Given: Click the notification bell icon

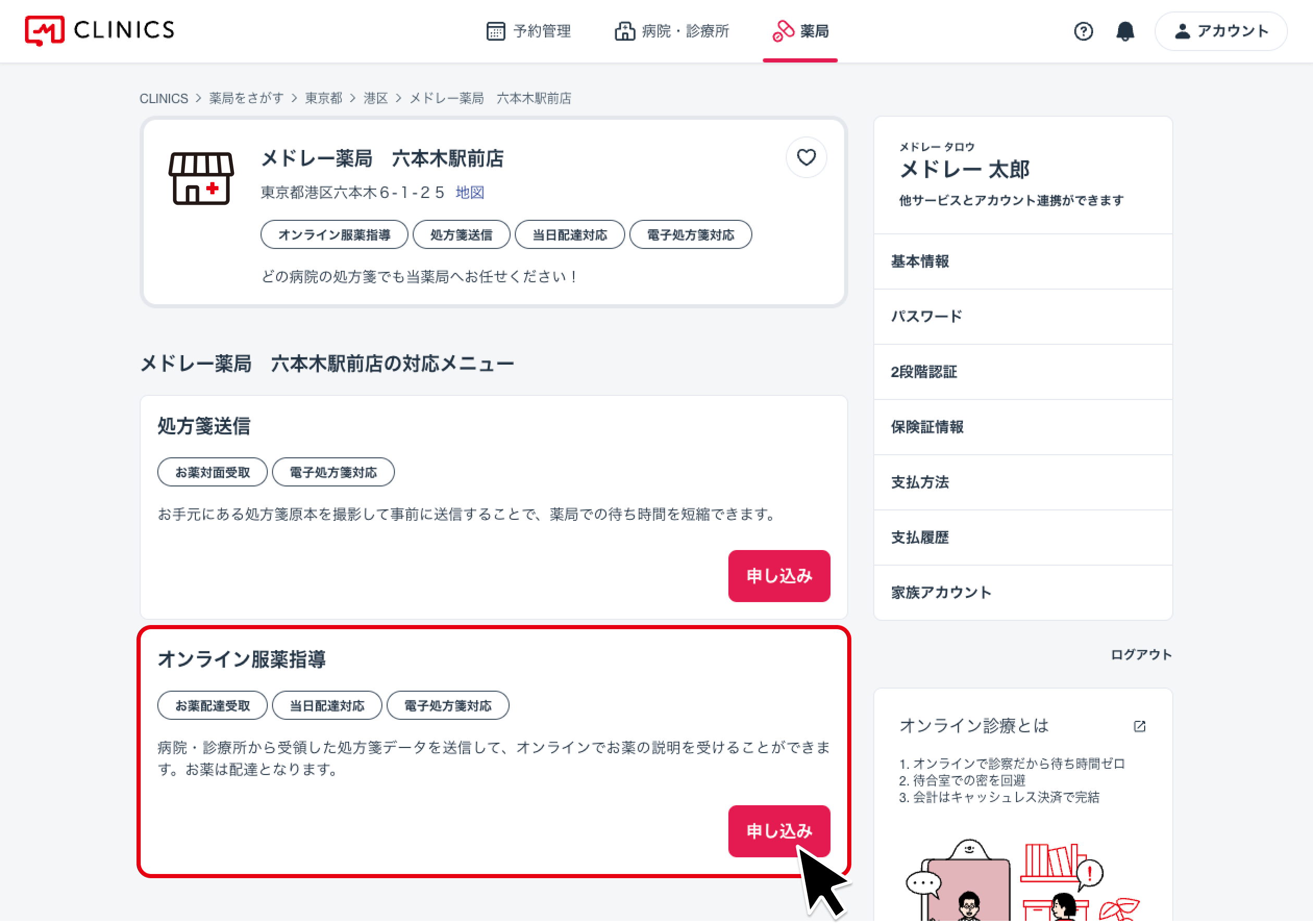Looking at the screenshot, I should [x=1125, y=31].
